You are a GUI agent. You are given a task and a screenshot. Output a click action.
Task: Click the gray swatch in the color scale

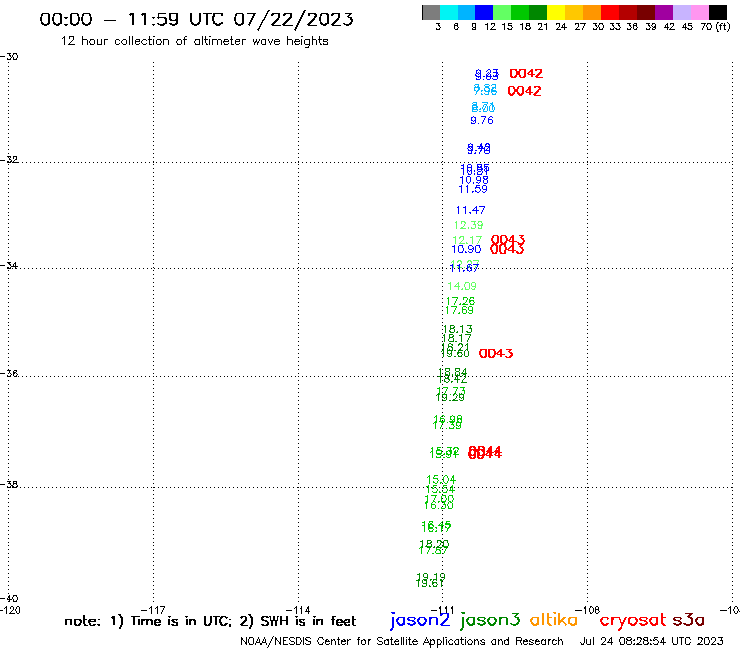pos(431,12)
